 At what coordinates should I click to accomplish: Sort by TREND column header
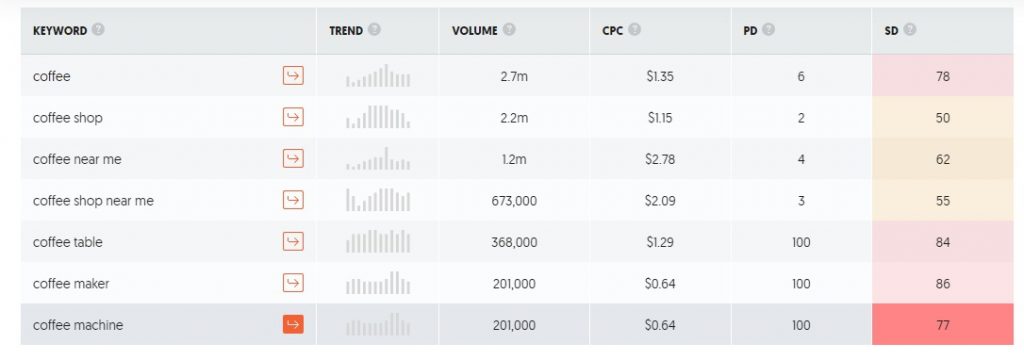click(x=346, y=31)
